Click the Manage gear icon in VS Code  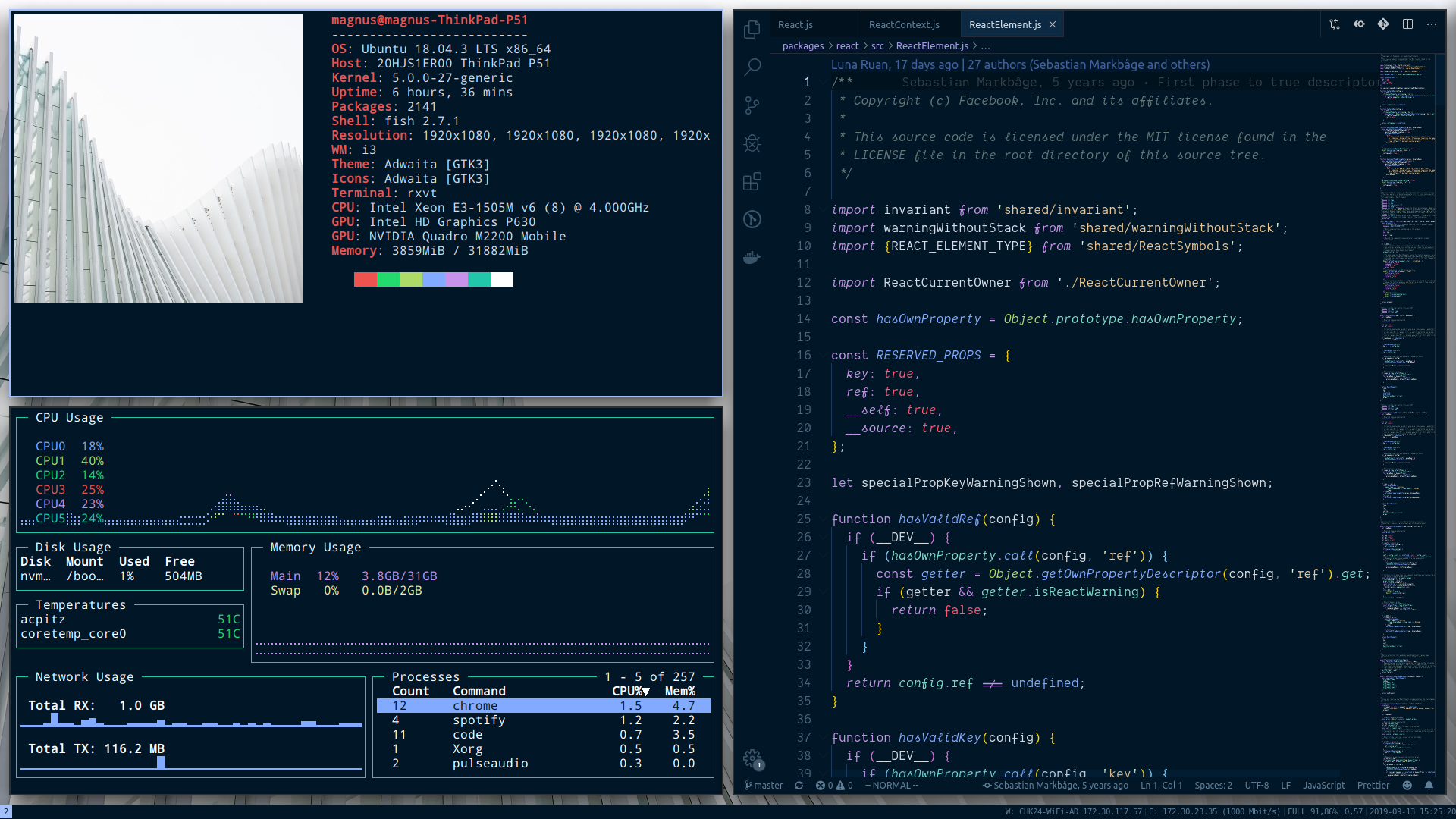752,758
